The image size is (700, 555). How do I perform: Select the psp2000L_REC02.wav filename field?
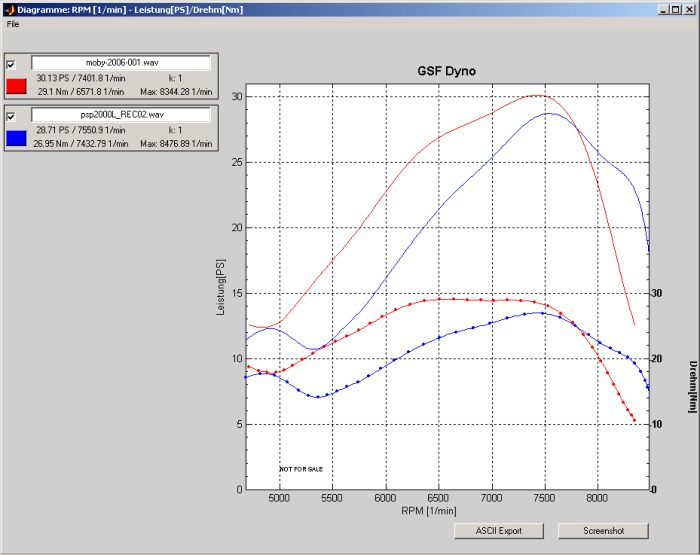(120, 115)
